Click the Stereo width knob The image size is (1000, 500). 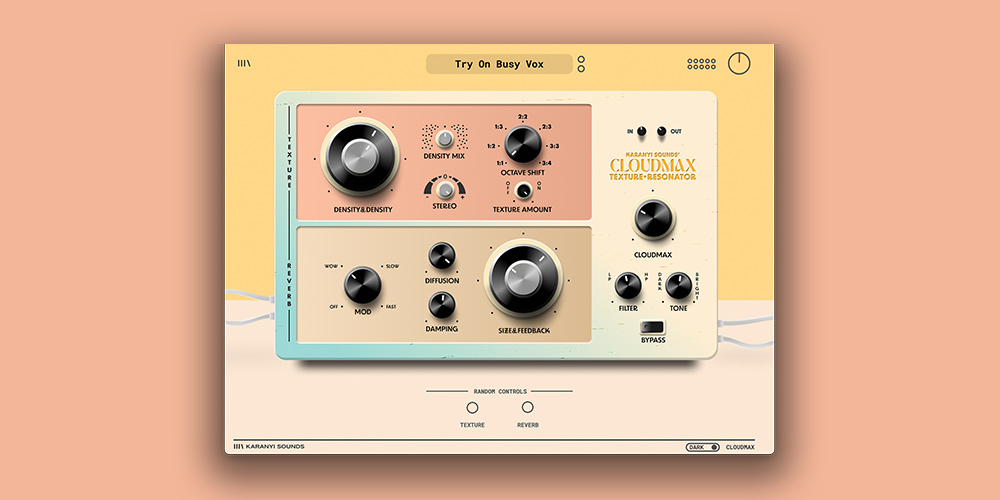(x=444, y=189)
